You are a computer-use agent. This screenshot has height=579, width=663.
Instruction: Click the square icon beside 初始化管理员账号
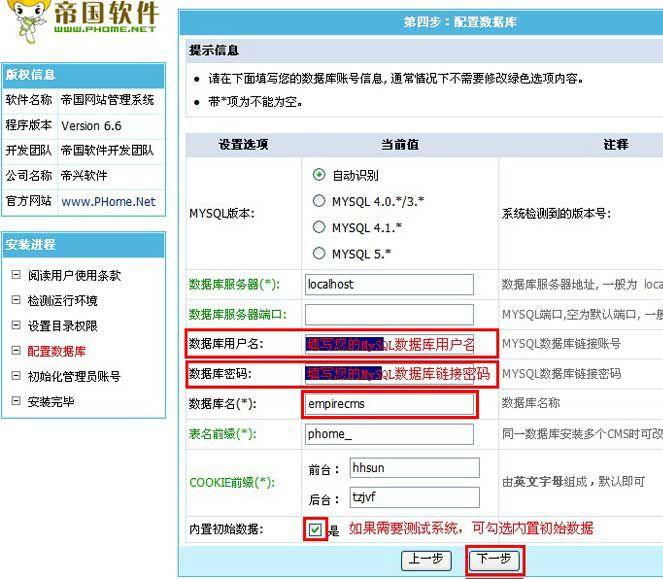coord(16,376)
